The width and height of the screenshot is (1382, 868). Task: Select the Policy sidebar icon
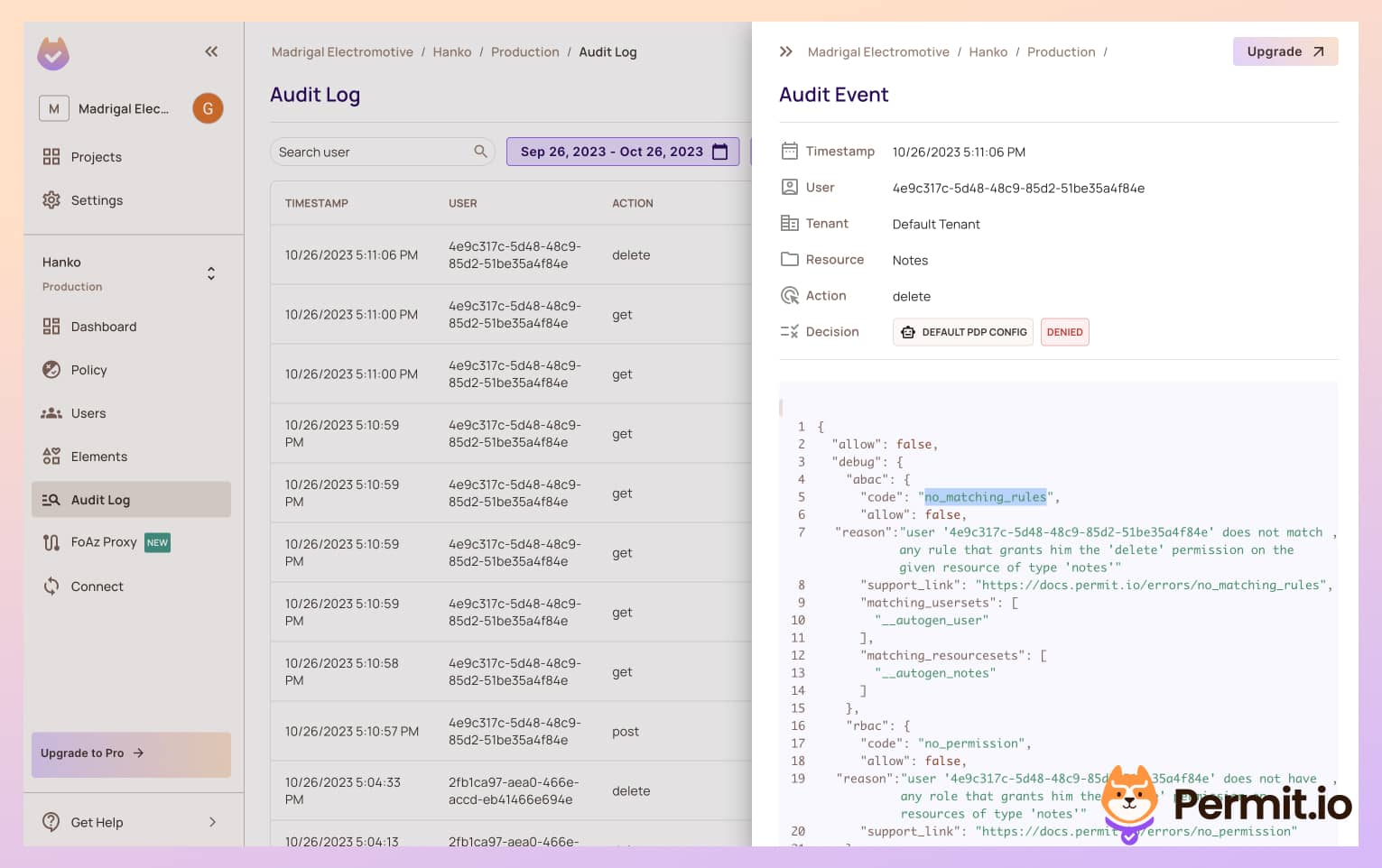pos(52,369)
